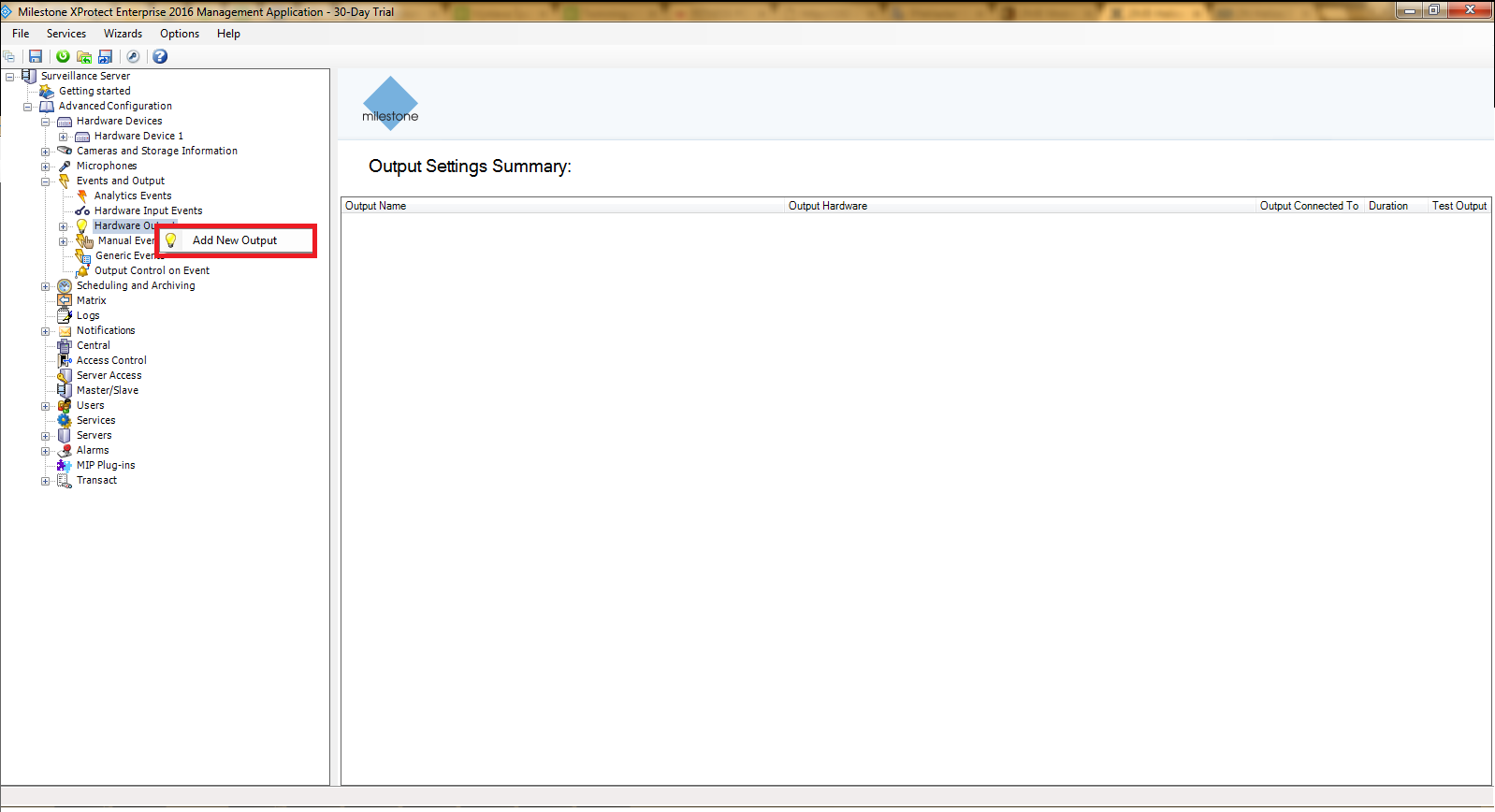
Task: Open the Wizards menu
Action: click(x=123, y=34)
